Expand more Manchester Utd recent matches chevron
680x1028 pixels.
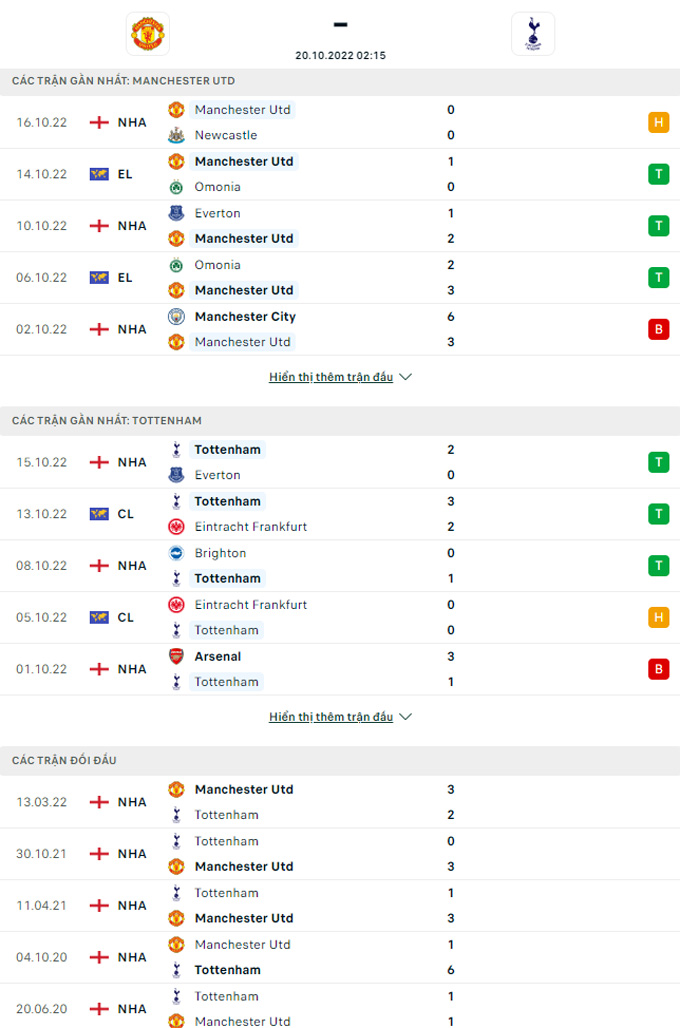(x=405, y=377)
